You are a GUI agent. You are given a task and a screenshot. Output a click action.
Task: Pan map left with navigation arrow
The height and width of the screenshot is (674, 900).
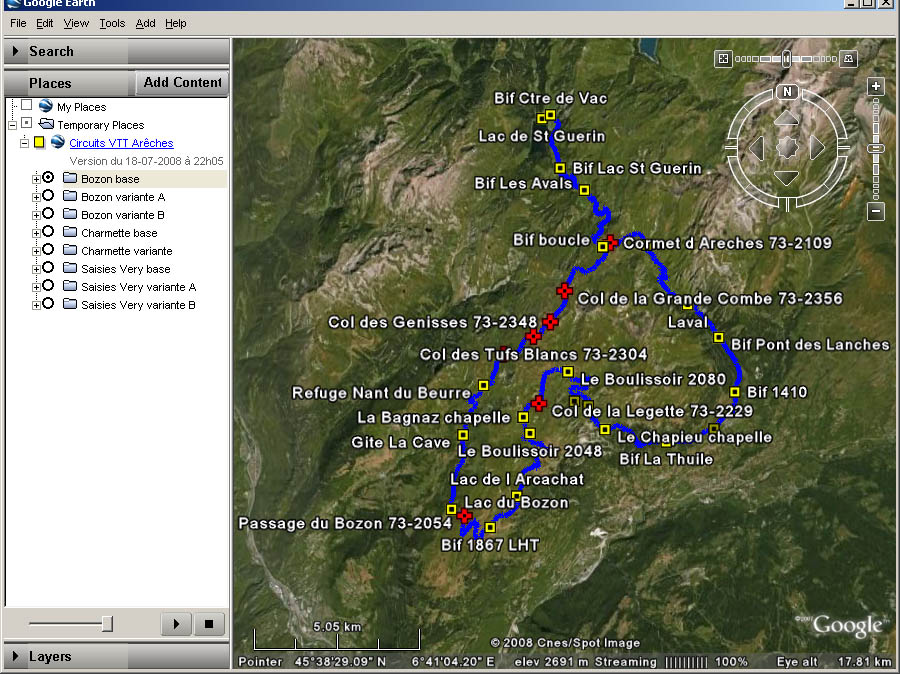pos(757,148)
